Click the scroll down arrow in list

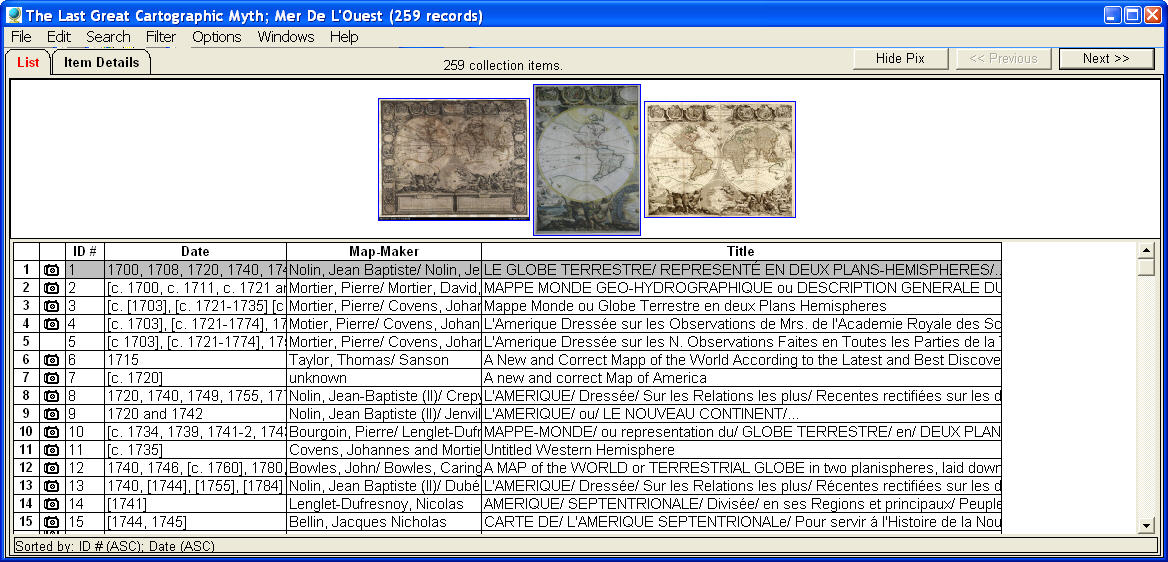1146,526
